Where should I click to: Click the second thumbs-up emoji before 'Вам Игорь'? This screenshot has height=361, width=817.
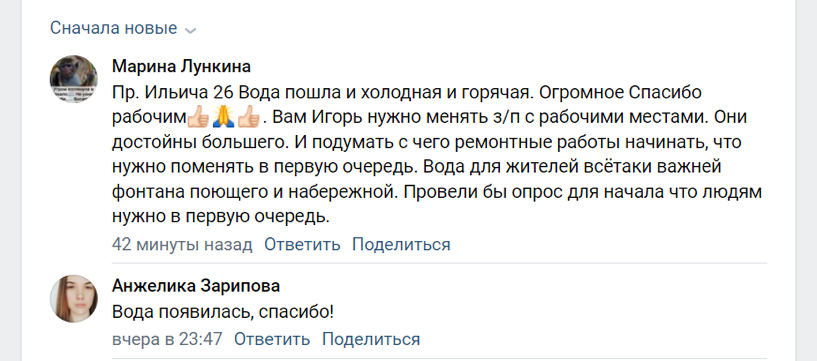(x=249, y=118)
